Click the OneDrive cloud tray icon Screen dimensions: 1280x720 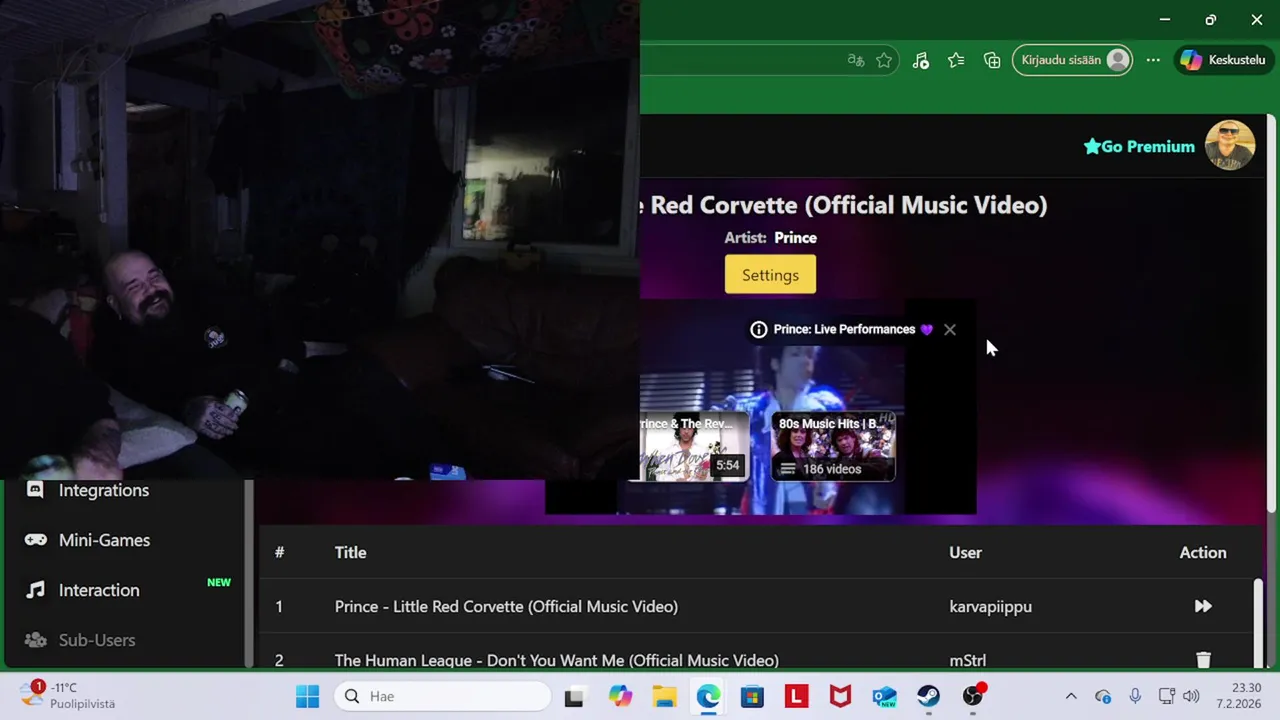(1103, 696)
